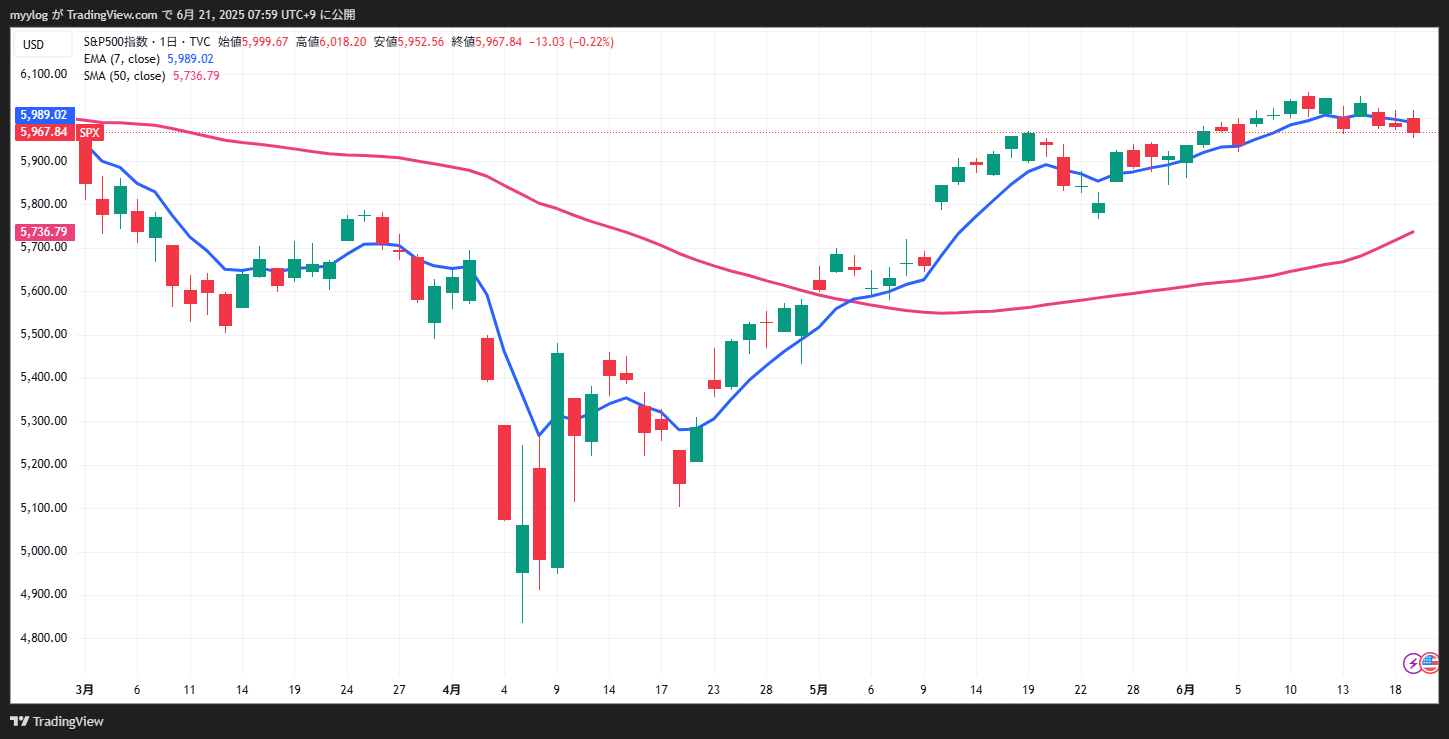
Task: Click the 17 date axis label
Action: [661, 690]
